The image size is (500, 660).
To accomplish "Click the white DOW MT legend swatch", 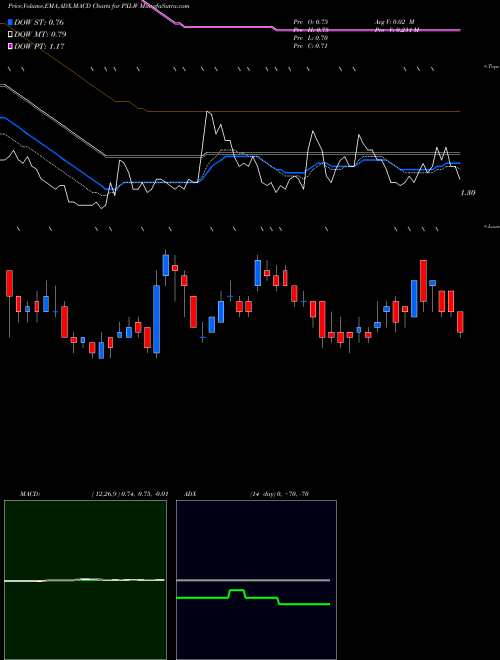I will pyautogui.click(x=11, y=34).
